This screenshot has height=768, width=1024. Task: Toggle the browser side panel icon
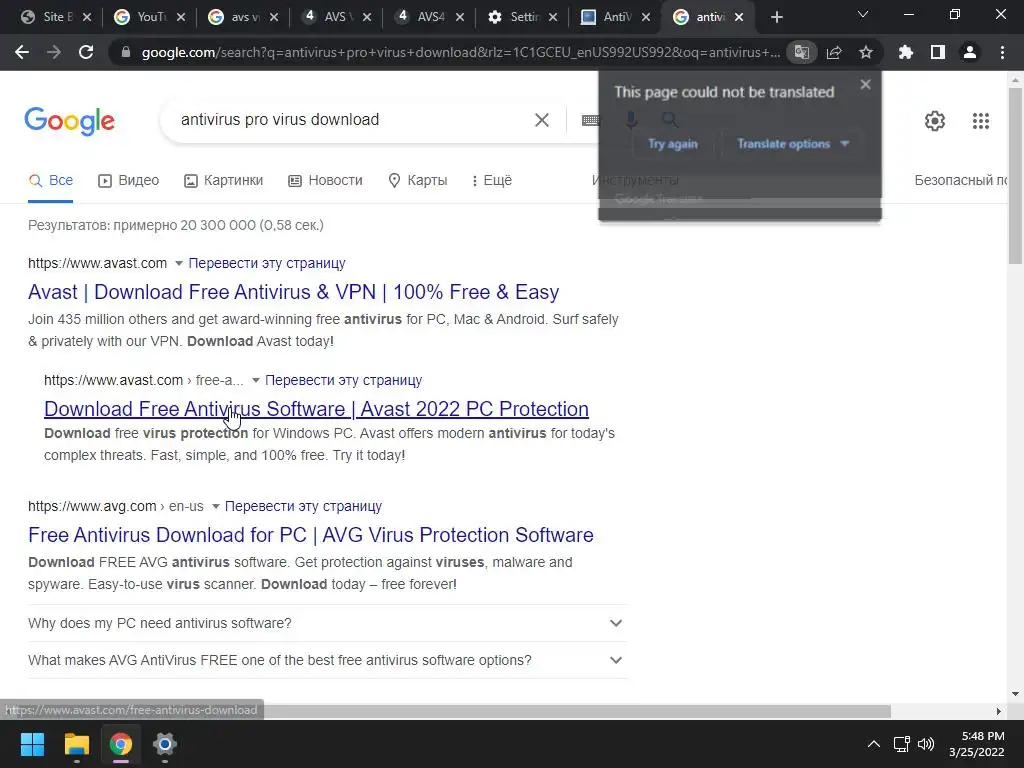(938, 52)
